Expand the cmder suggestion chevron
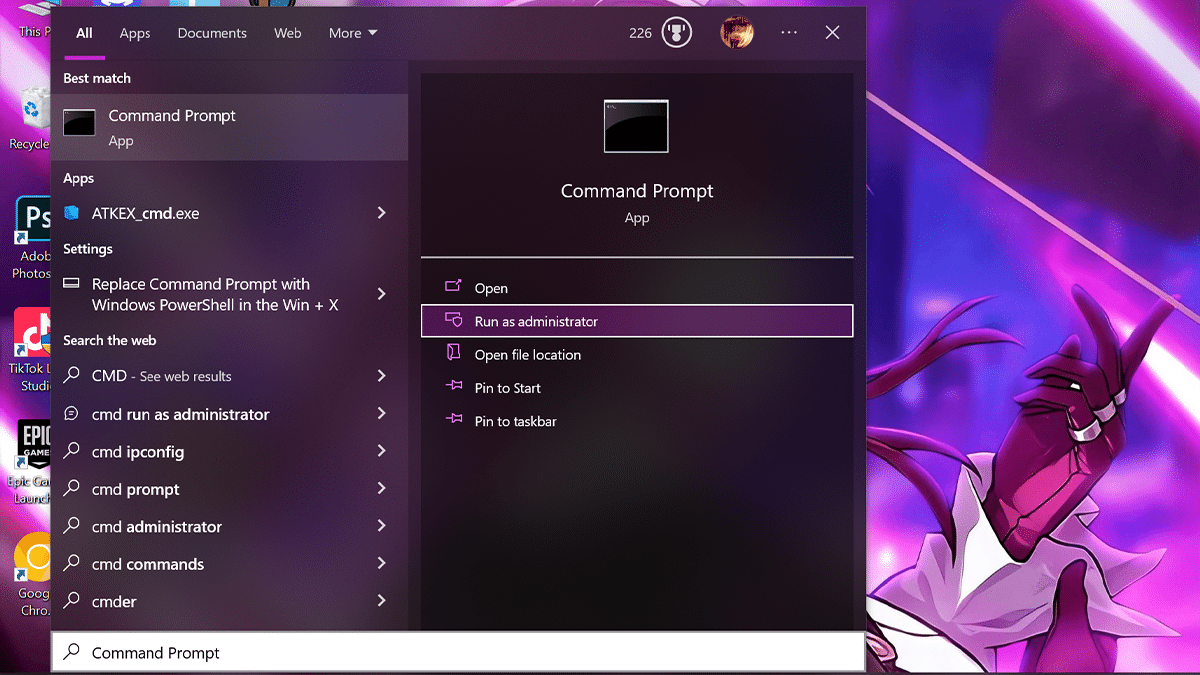The width and height of the screenshot is (1200, 675). click(x=381, y=601)
